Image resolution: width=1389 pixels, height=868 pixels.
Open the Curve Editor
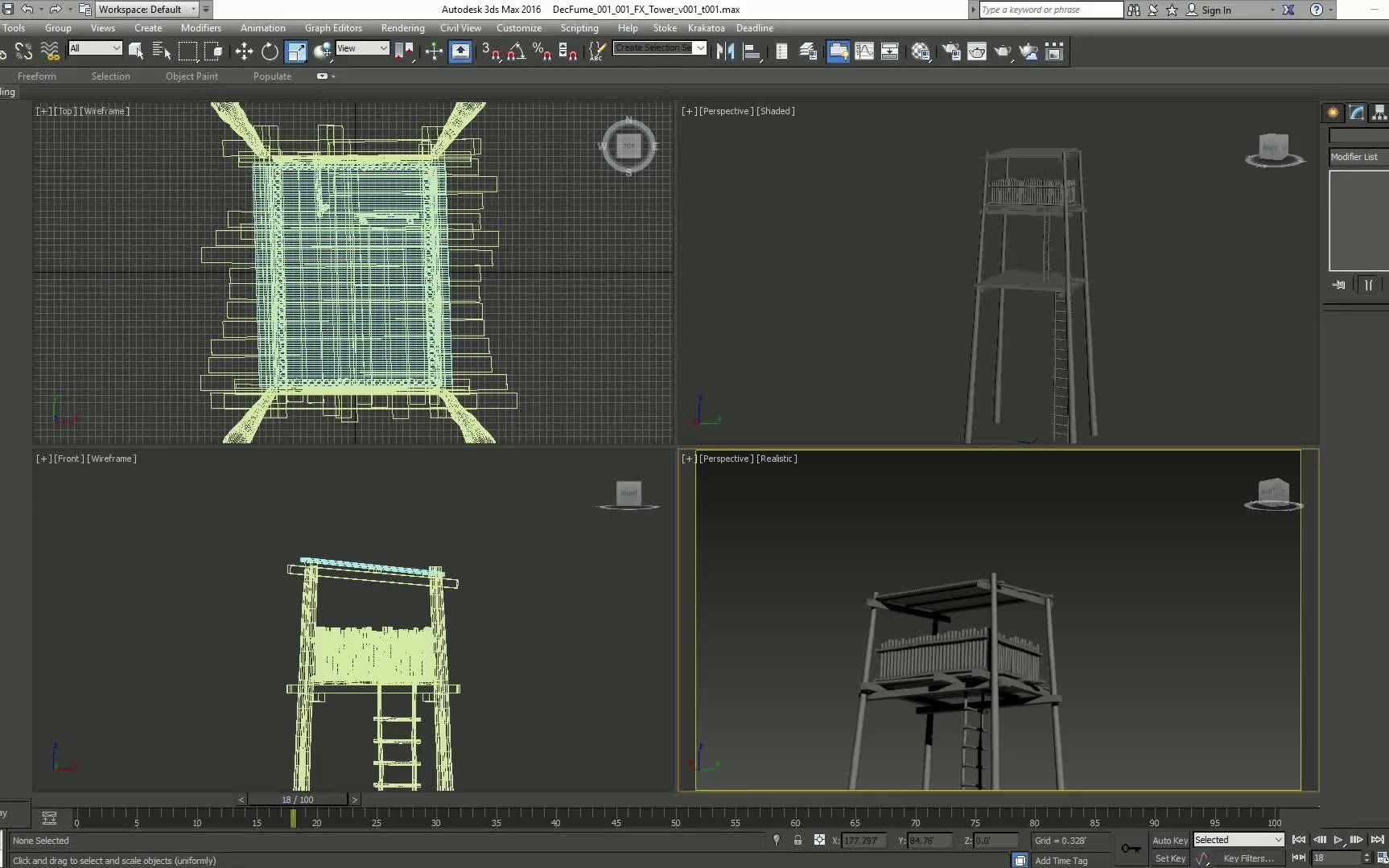coord(864,51)
